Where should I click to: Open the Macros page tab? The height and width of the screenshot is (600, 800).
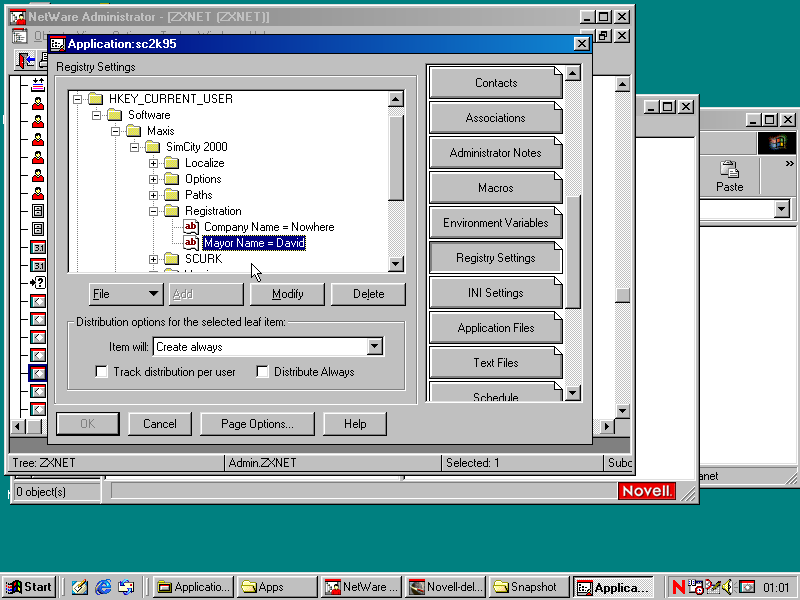(x=496, y=188)
